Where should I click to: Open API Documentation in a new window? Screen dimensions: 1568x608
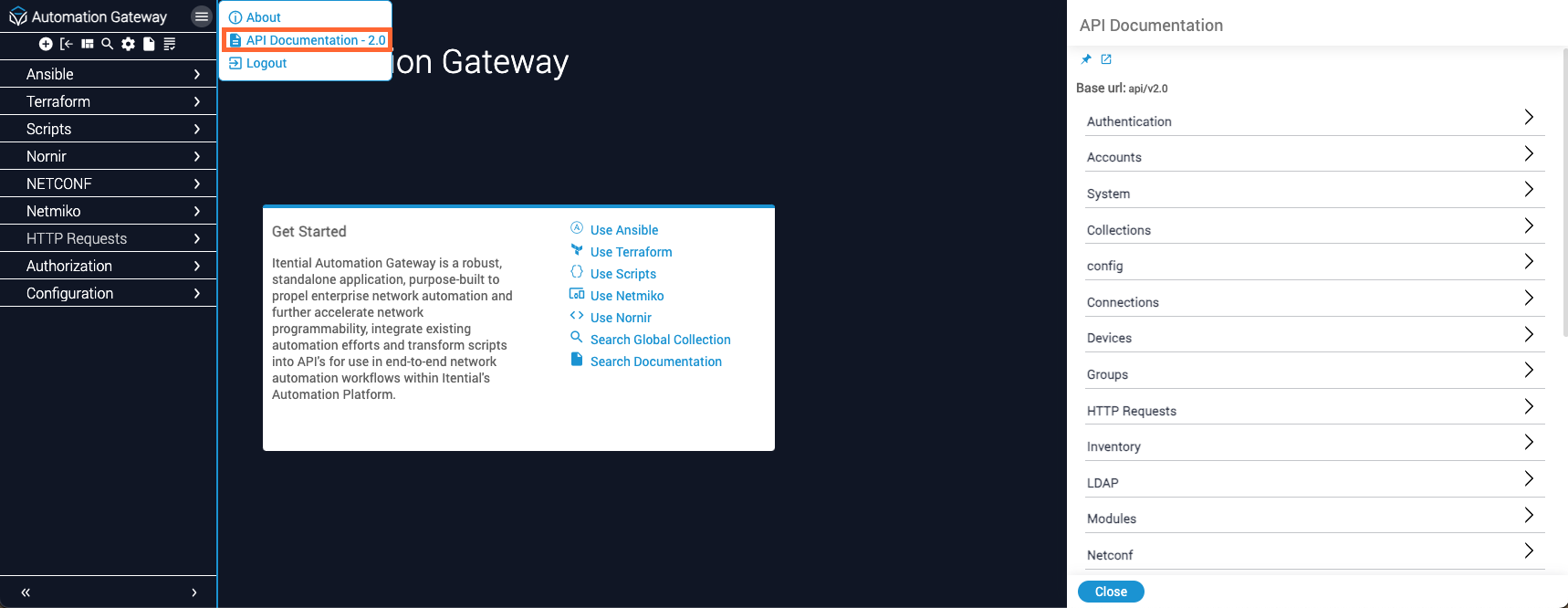tap(1106, 59)
